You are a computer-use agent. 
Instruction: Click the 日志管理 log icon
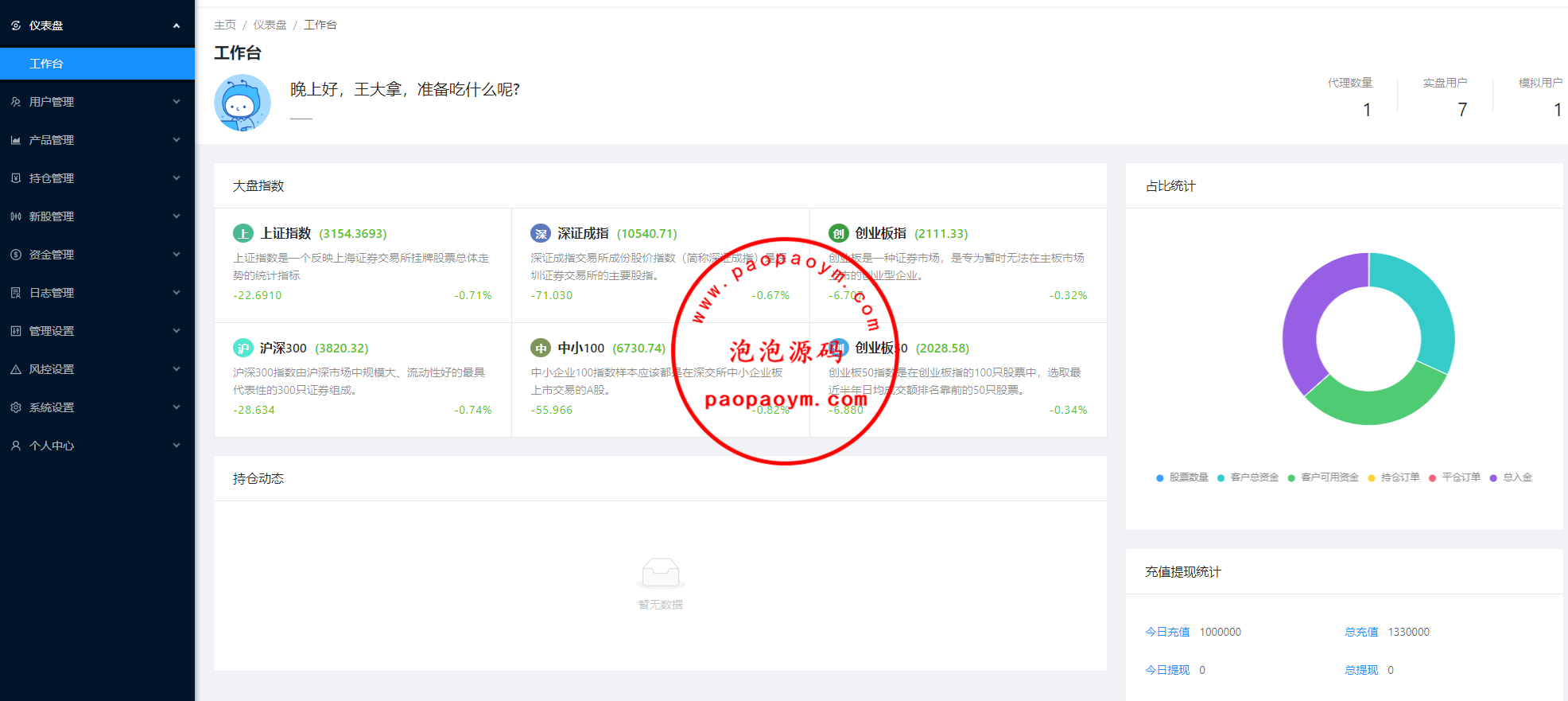pos(16,293)
